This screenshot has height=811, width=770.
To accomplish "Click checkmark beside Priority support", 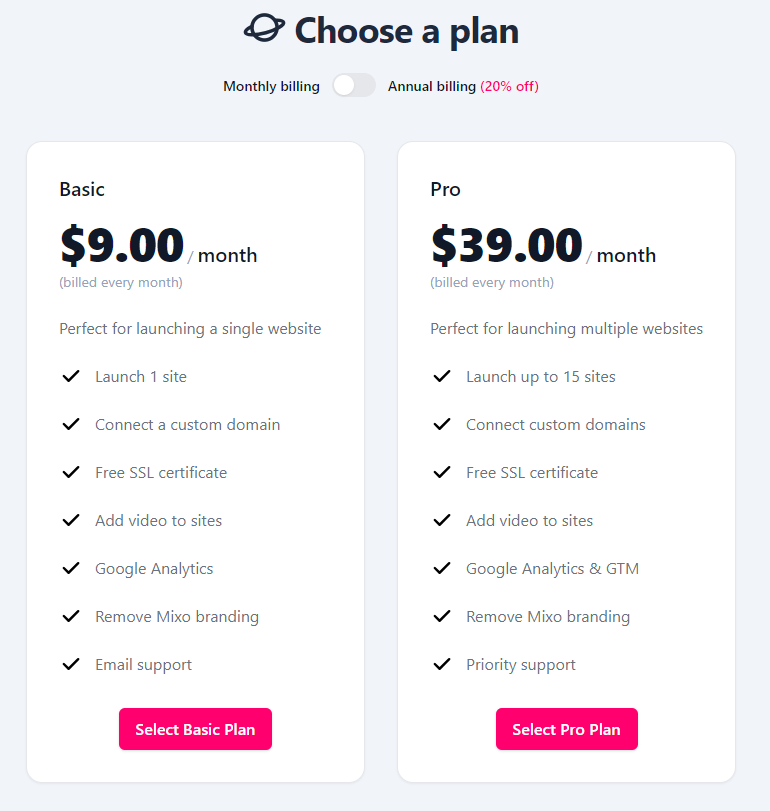I will [442, 665].
